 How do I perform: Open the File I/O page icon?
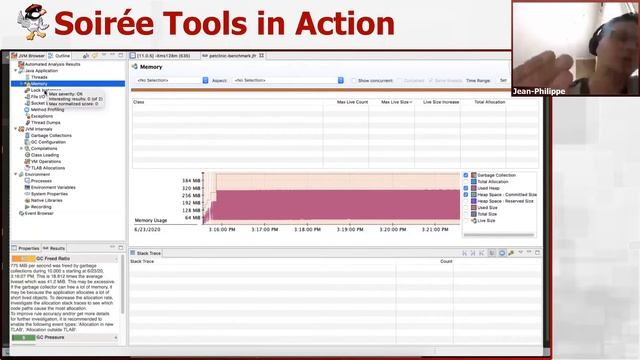pos(27,97)
